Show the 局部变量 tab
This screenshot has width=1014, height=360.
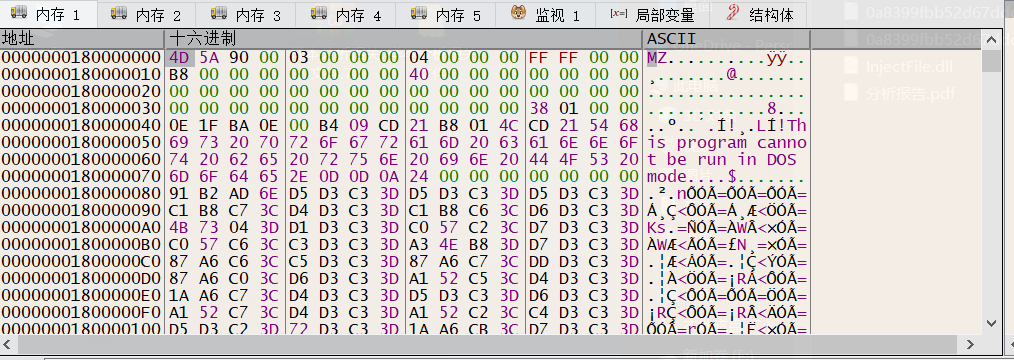point(653,14)
